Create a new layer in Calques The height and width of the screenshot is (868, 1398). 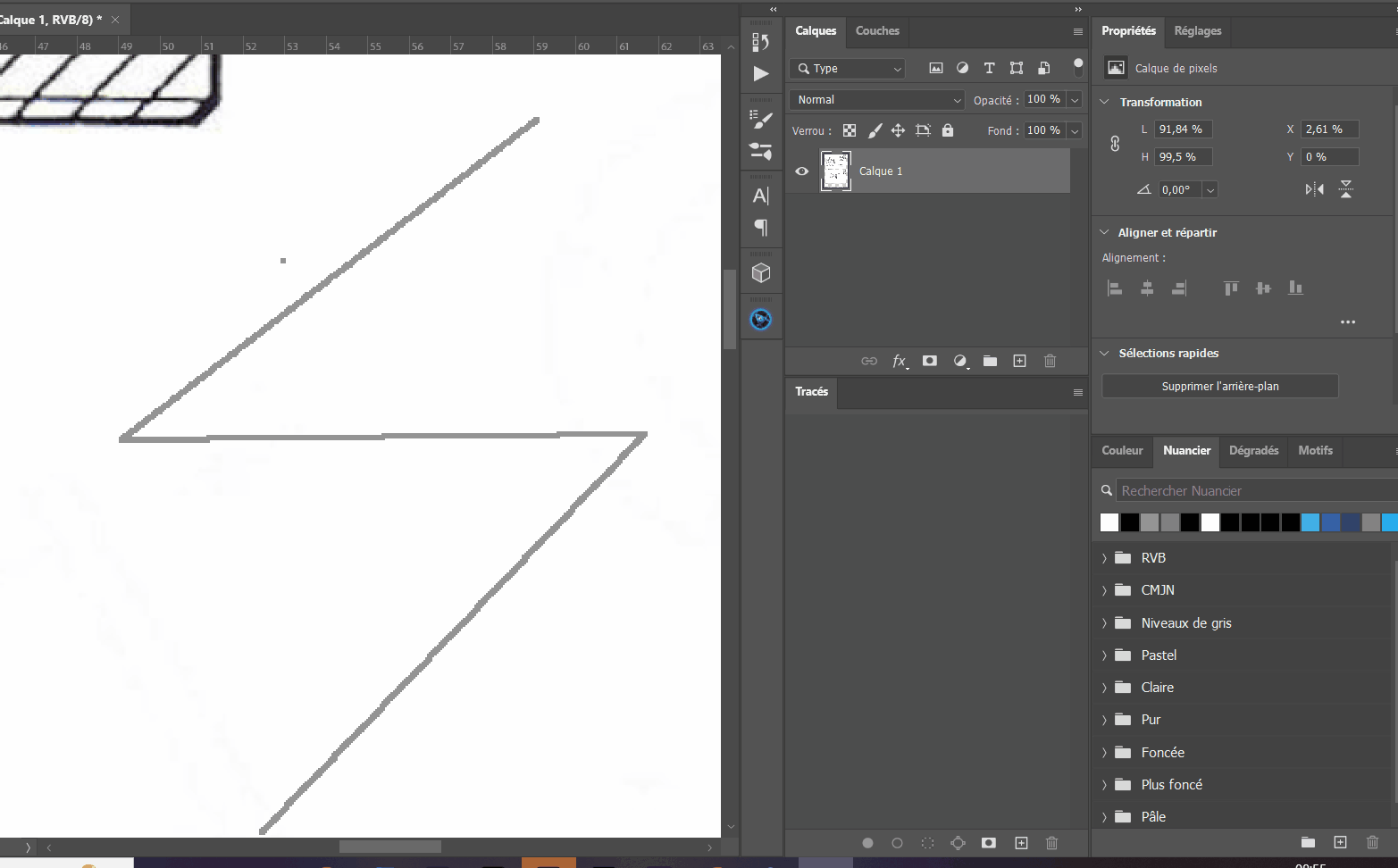pyautogui.click(x=1020, y=361)
